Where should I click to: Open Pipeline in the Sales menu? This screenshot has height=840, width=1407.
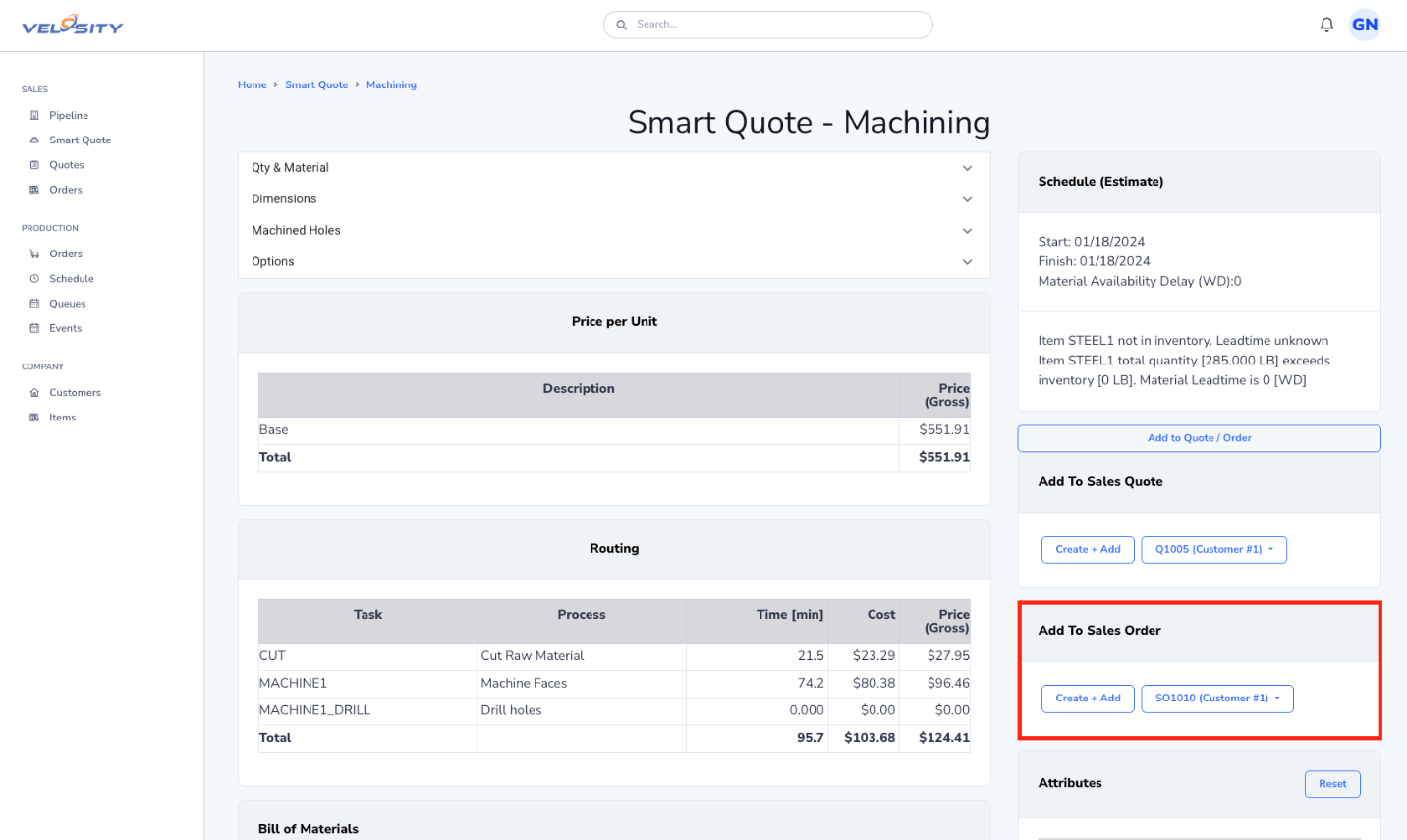69,115
